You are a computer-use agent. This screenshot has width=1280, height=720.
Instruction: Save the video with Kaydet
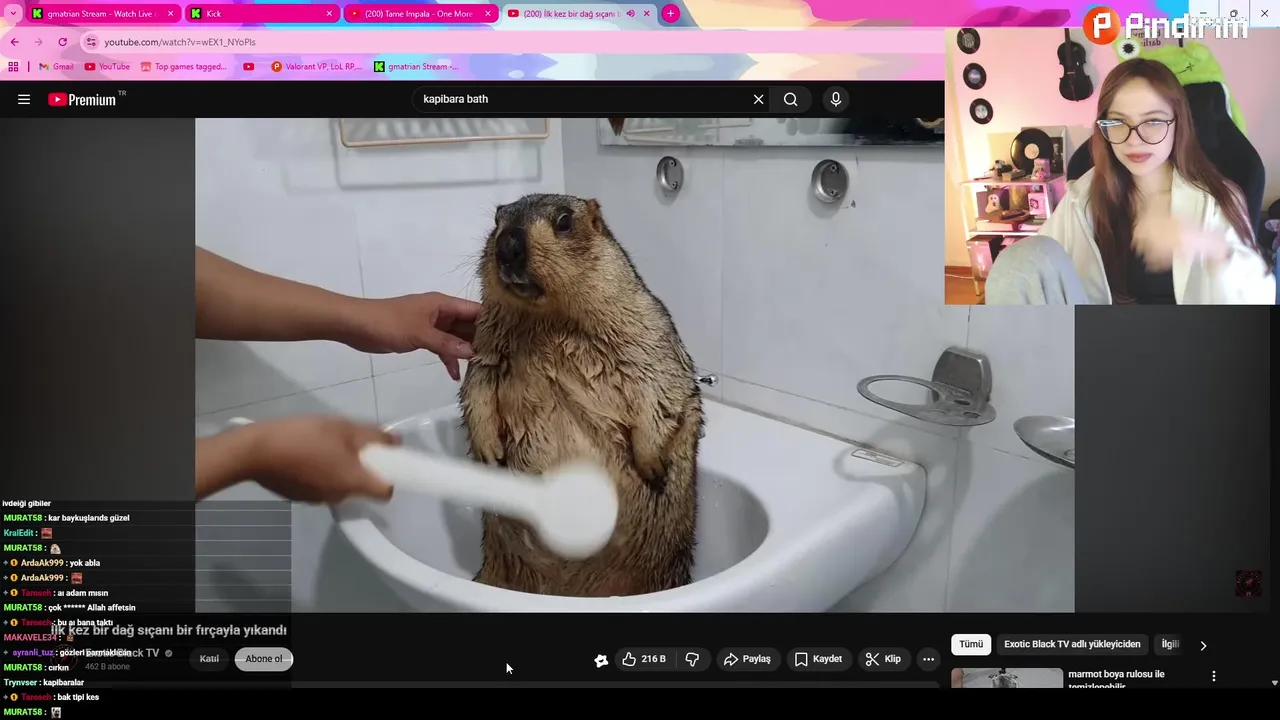coord(818,659)
